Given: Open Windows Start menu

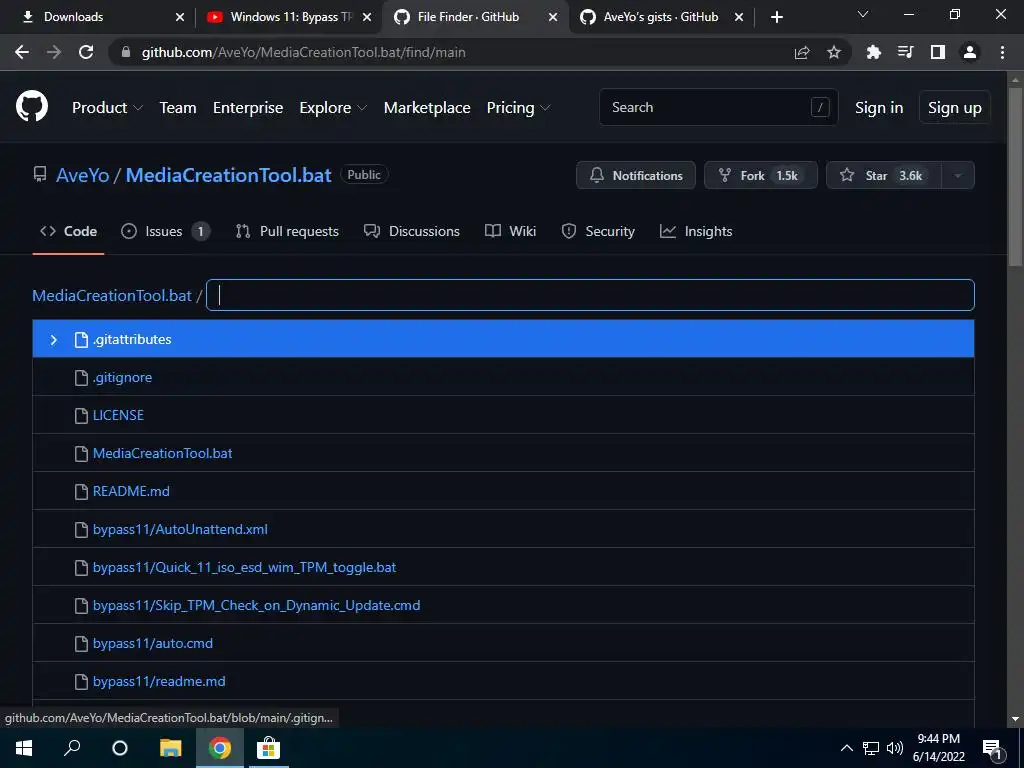Looking at the screenshot, I should point(24,748).
